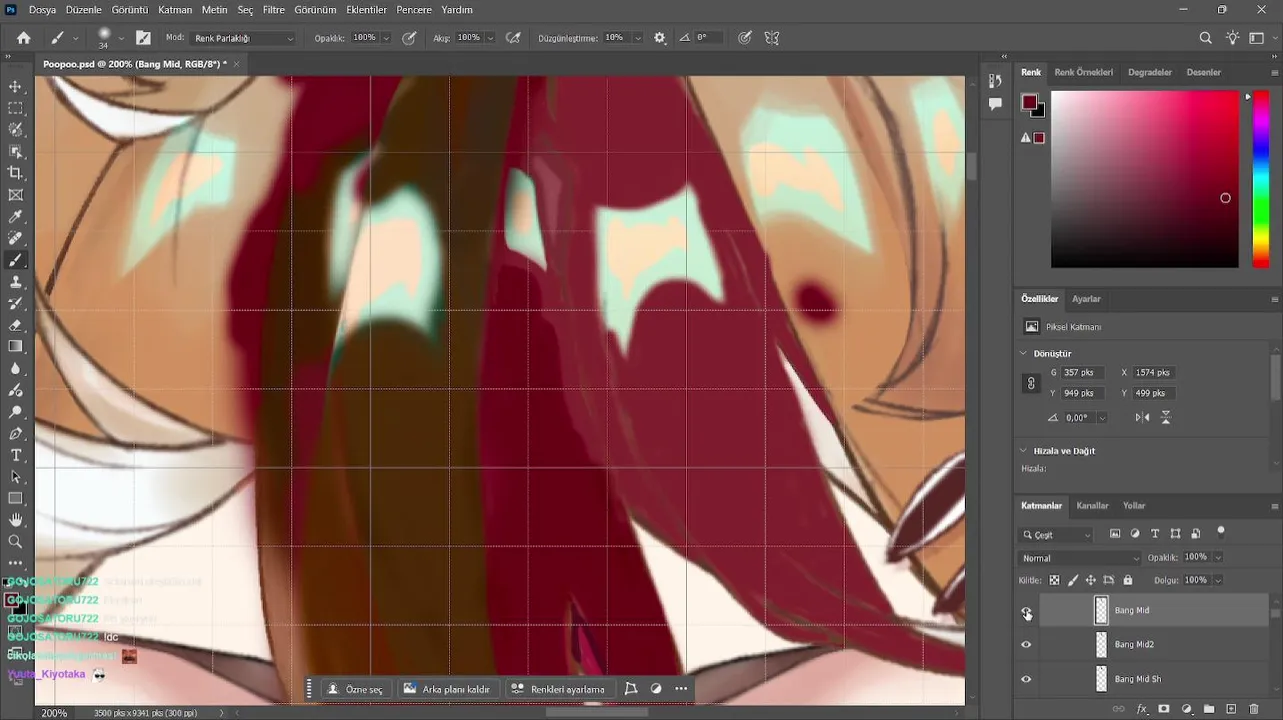
Task: Toggle layer filter switch
Action: tap(1220, 532)
